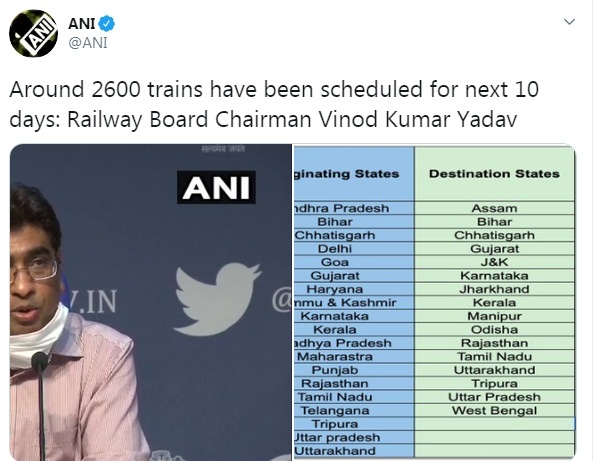This screenshot has height=461, width=594.
Task: Select the West Bengal destination cell
Action: pos(494,411)
